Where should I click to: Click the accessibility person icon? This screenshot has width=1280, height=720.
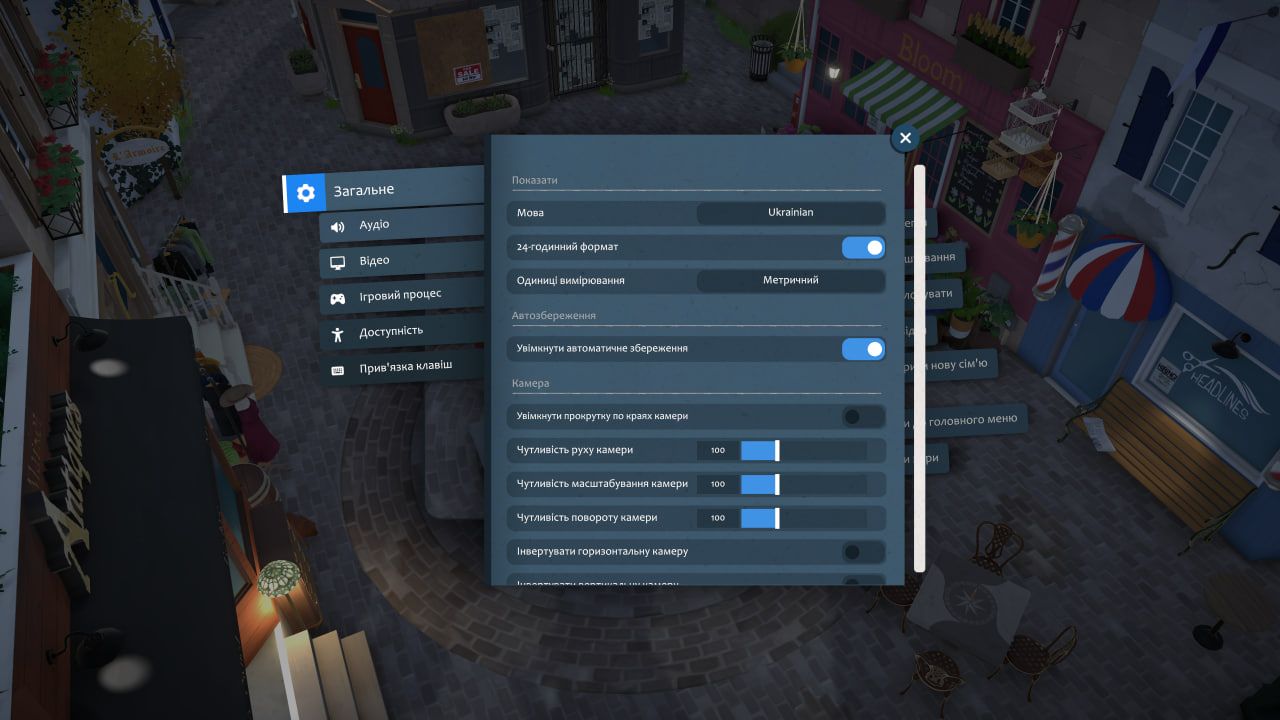pos(338,333)
